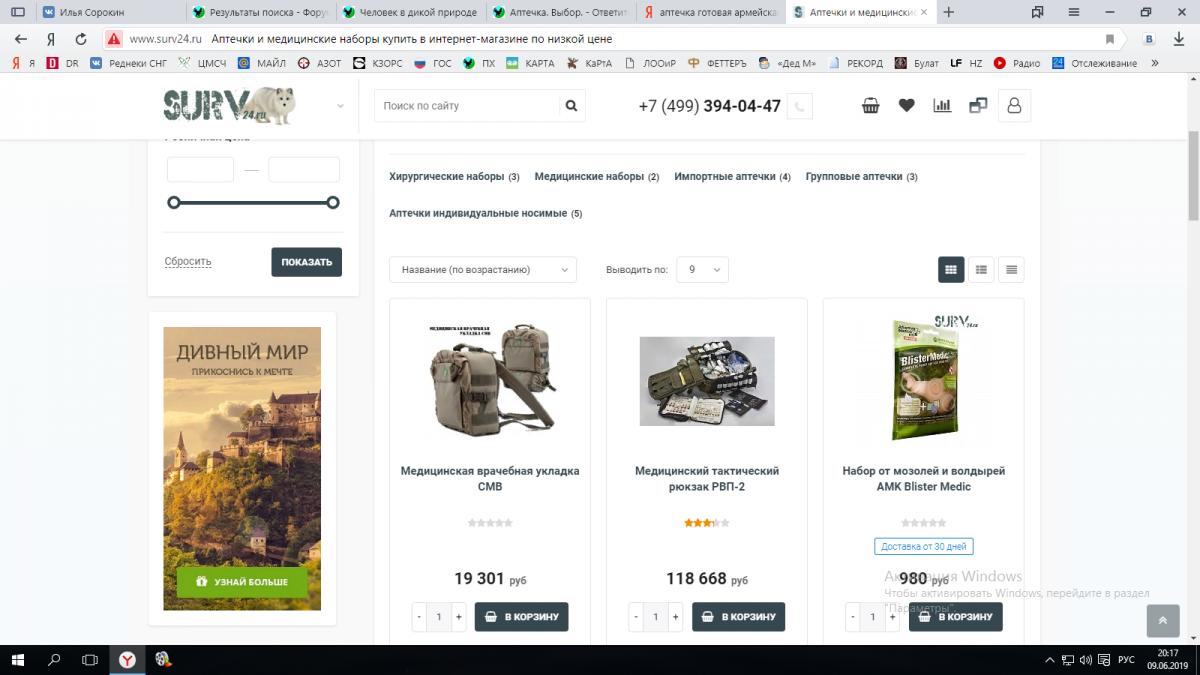Click the bar chart statistics icon
This screenshot has height=675, width=1200.
(x=942, y=106)
